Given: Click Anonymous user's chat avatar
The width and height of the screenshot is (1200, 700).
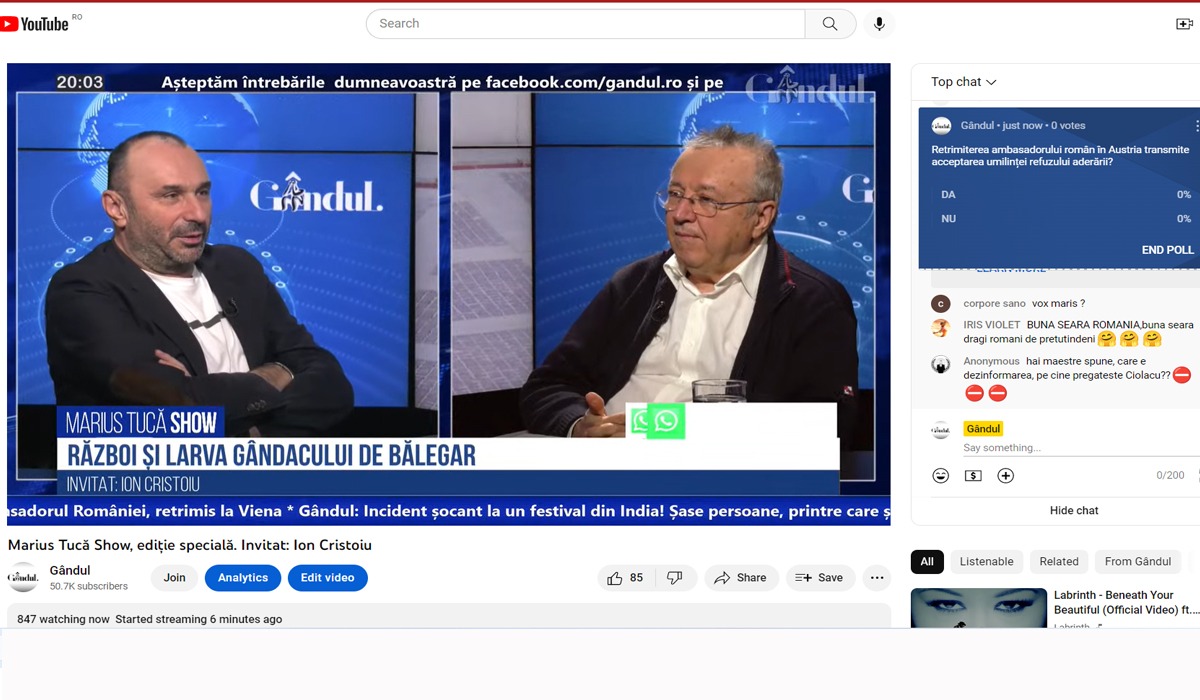Looking at the screenshot, I should (x=940, y=364).
